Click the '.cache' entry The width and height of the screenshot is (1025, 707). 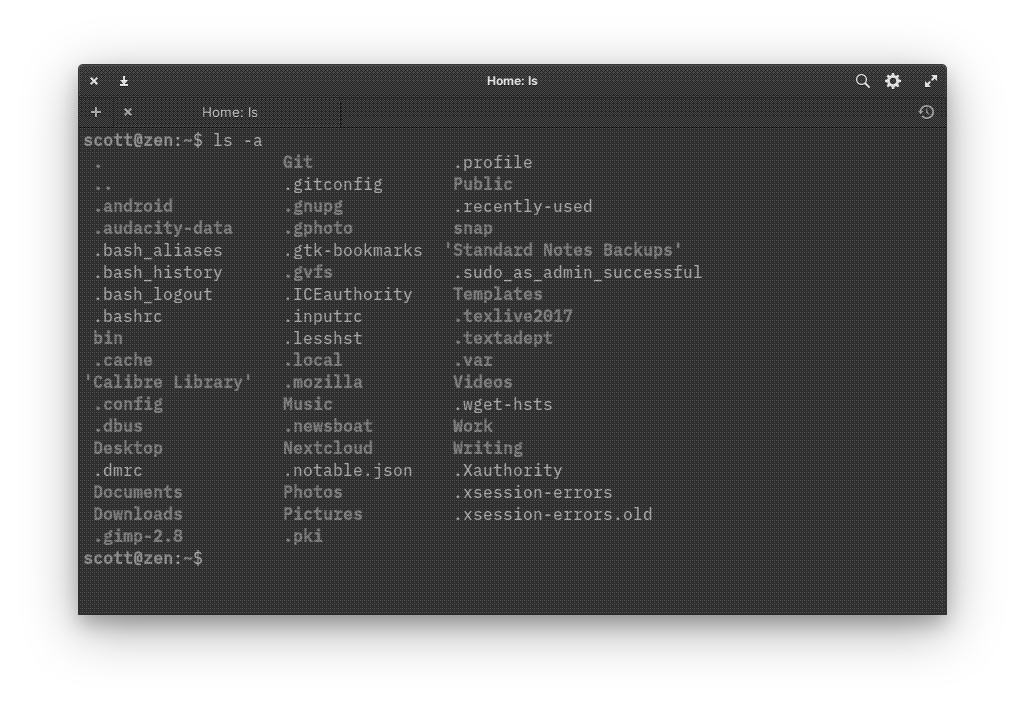click(x=124, y=360)
